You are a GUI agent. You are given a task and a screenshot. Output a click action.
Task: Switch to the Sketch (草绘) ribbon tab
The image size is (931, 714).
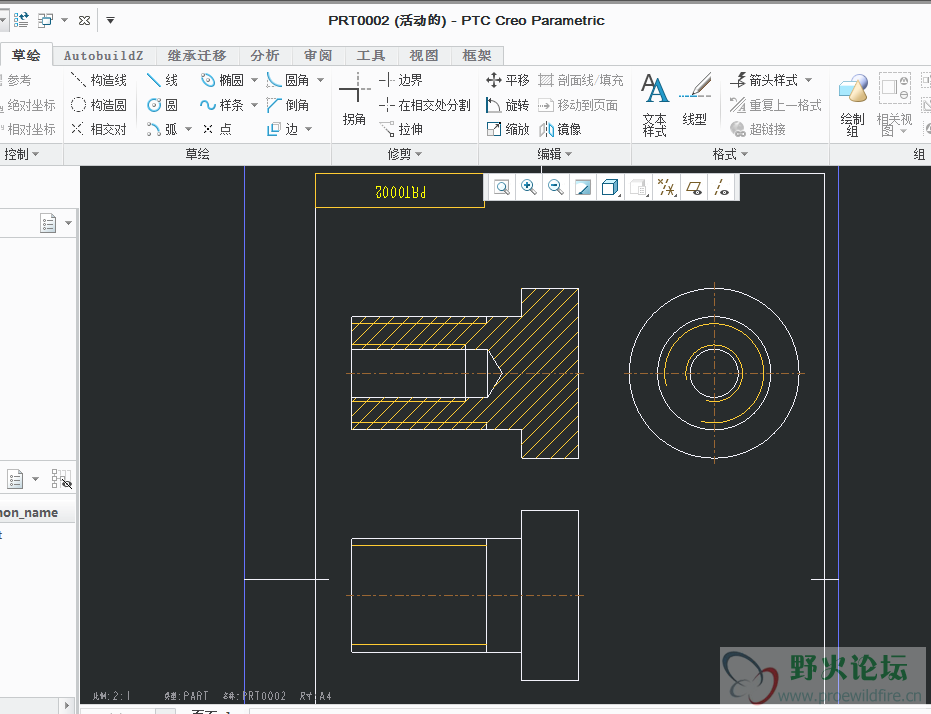point(26,55)
